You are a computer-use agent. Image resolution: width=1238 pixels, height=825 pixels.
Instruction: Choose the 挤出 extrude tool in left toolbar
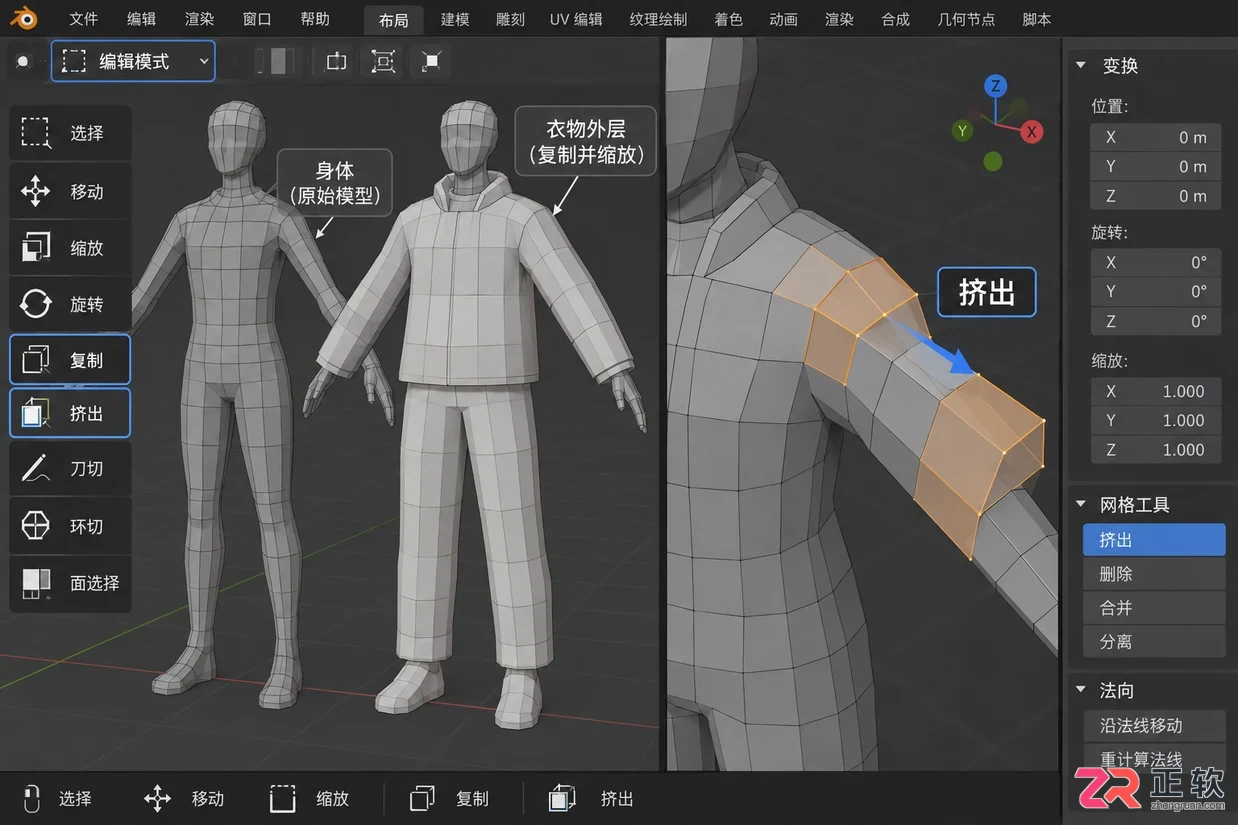pos(70,413)
